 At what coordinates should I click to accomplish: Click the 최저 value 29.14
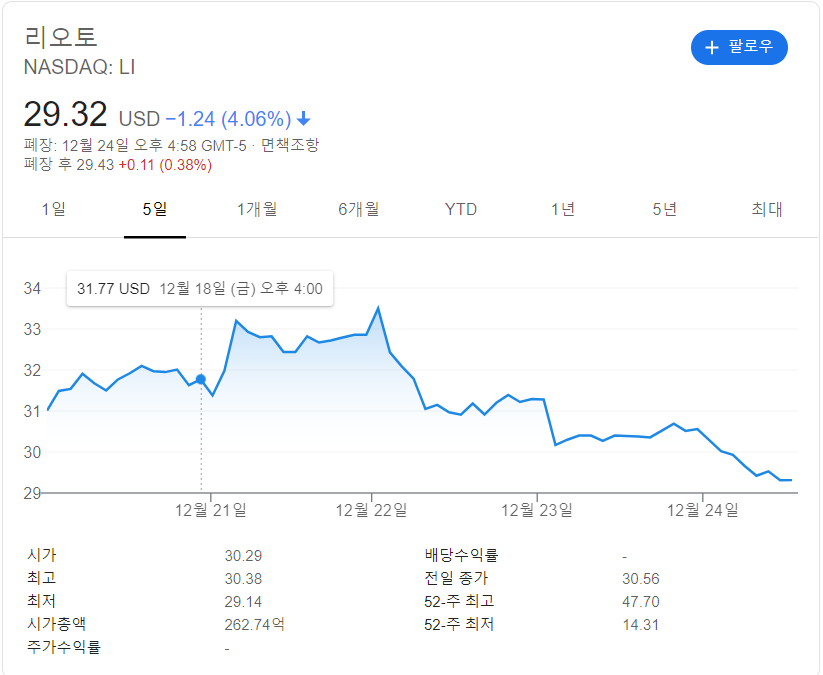tap(243, 602)
